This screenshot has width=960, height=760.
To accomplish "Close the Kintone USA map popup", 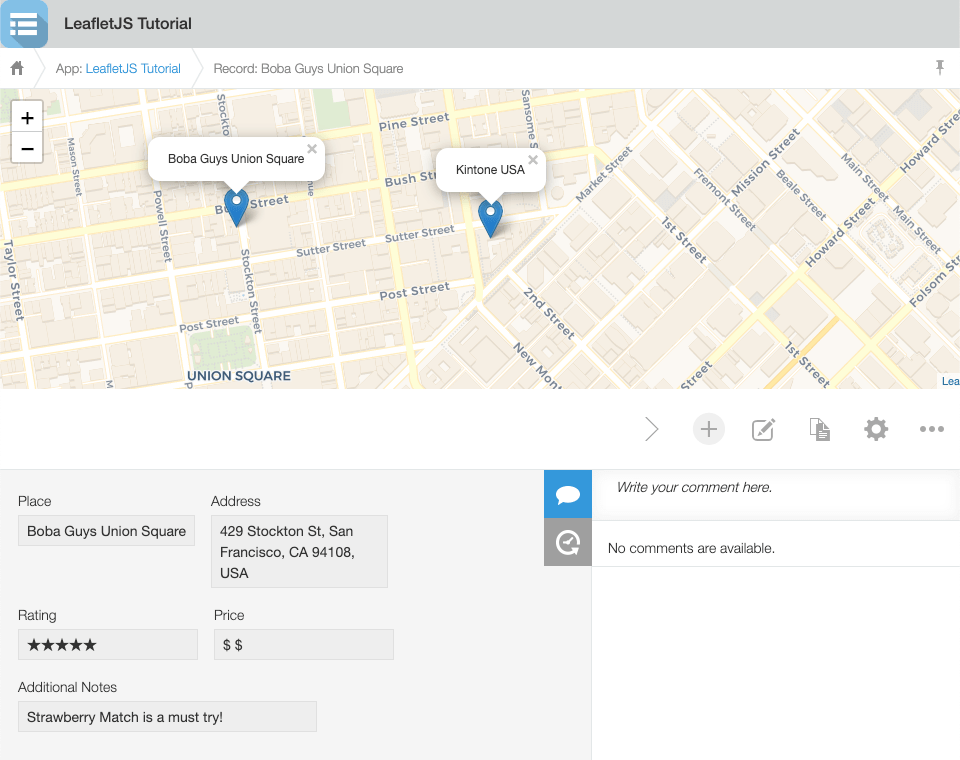I will 533,158.
